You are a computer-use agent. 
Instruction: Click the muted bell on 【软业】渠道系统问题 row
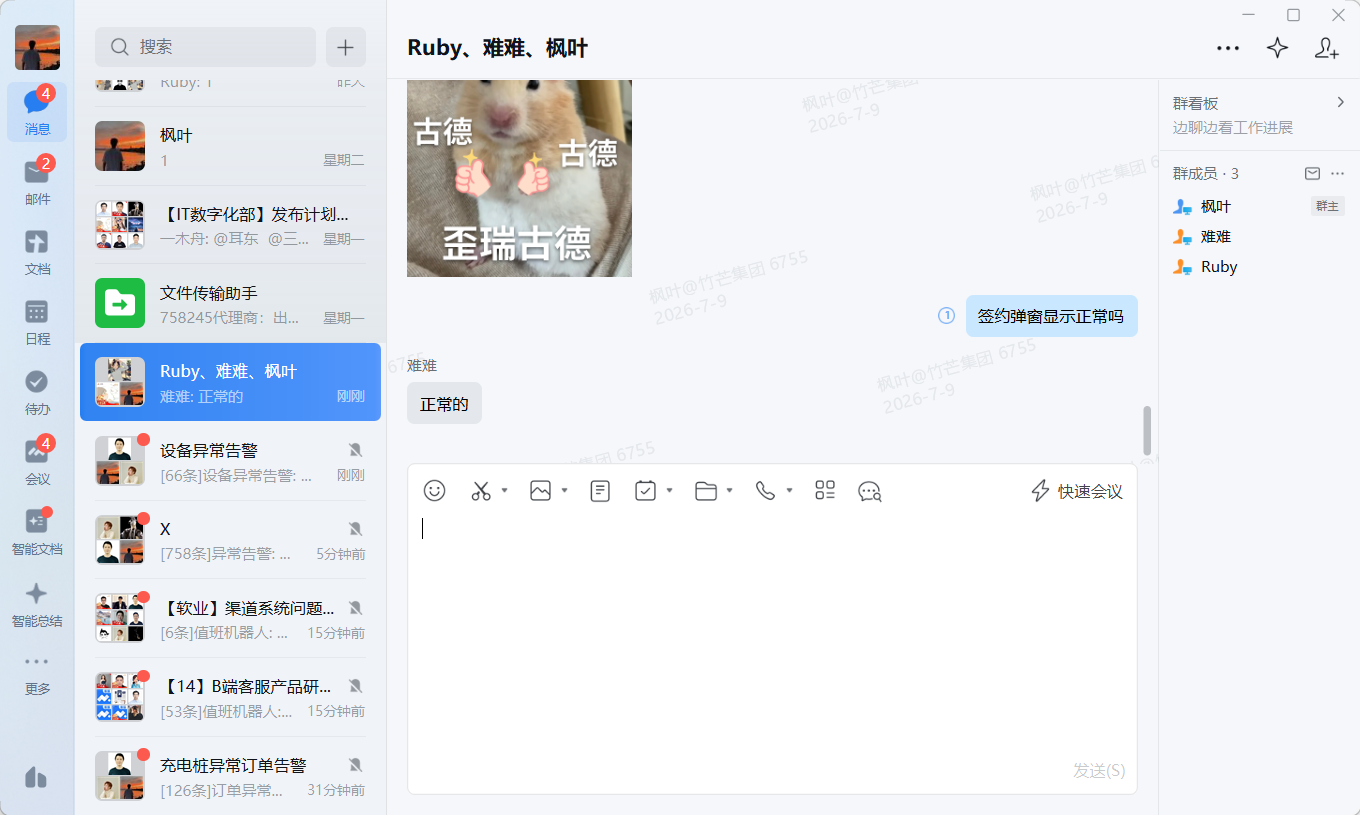(x=355, y=607)
